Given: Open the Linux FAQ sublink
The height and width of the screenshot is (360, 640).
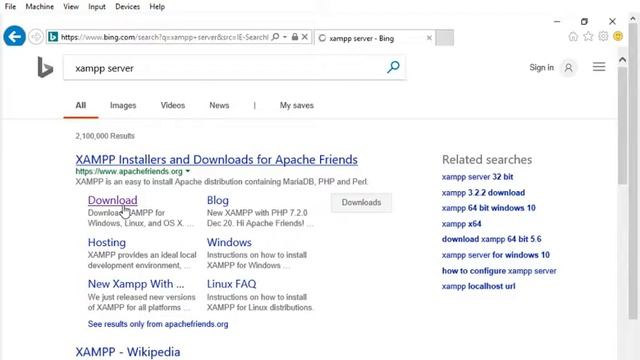Looking at the screenshot, I should click(x=231, y=284).
